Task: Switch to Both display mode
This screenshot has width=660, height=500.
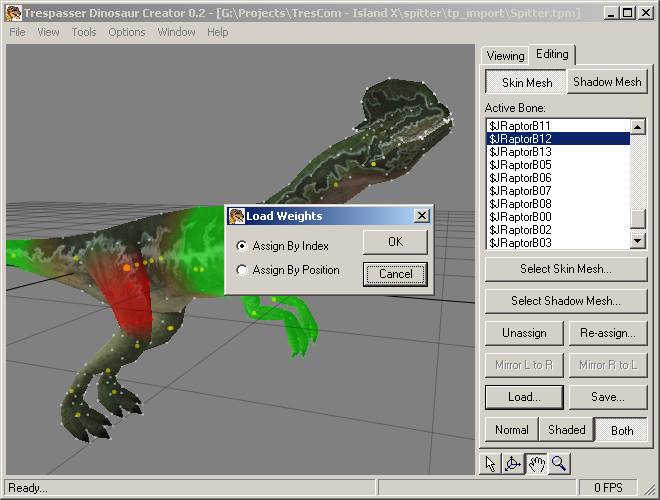Action: [x=622, y=430]
